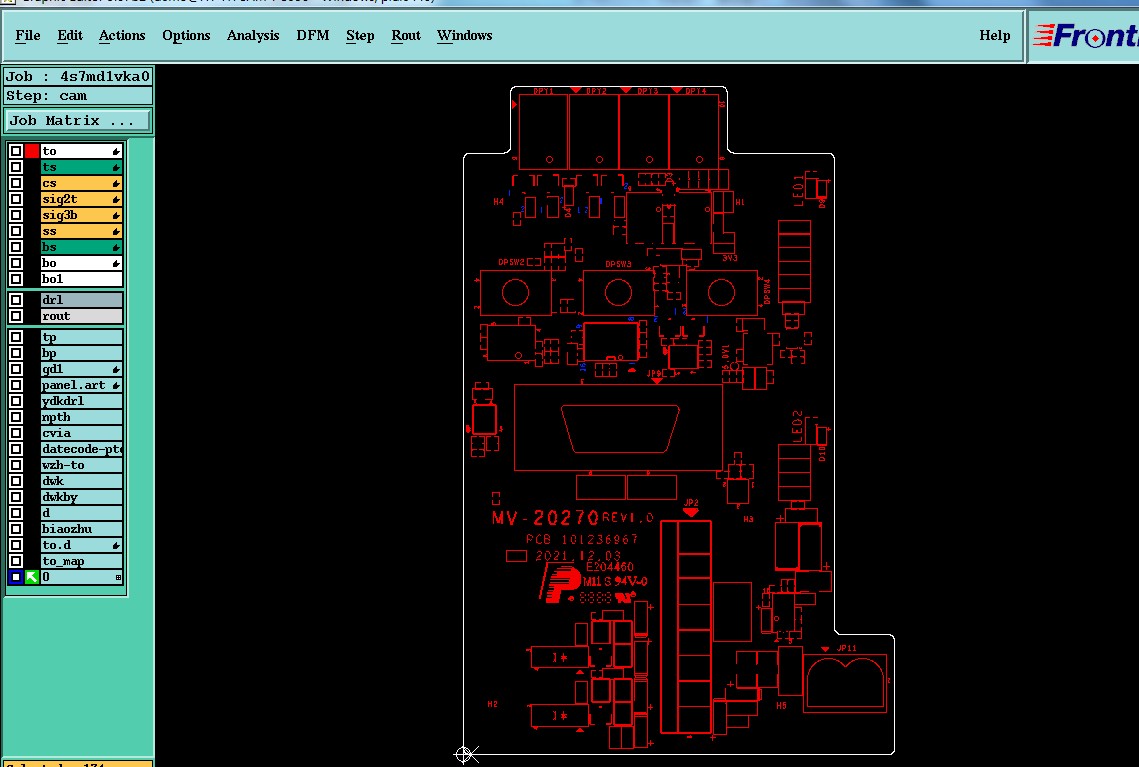Open the Help menu
This screenshot has width=1139, height=767.
(994, 36)
